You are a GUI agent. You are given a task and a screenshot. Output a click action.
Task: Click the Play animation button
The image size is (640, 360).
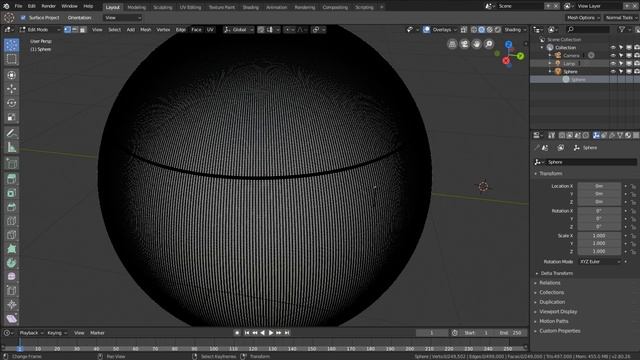click(271, 333)
